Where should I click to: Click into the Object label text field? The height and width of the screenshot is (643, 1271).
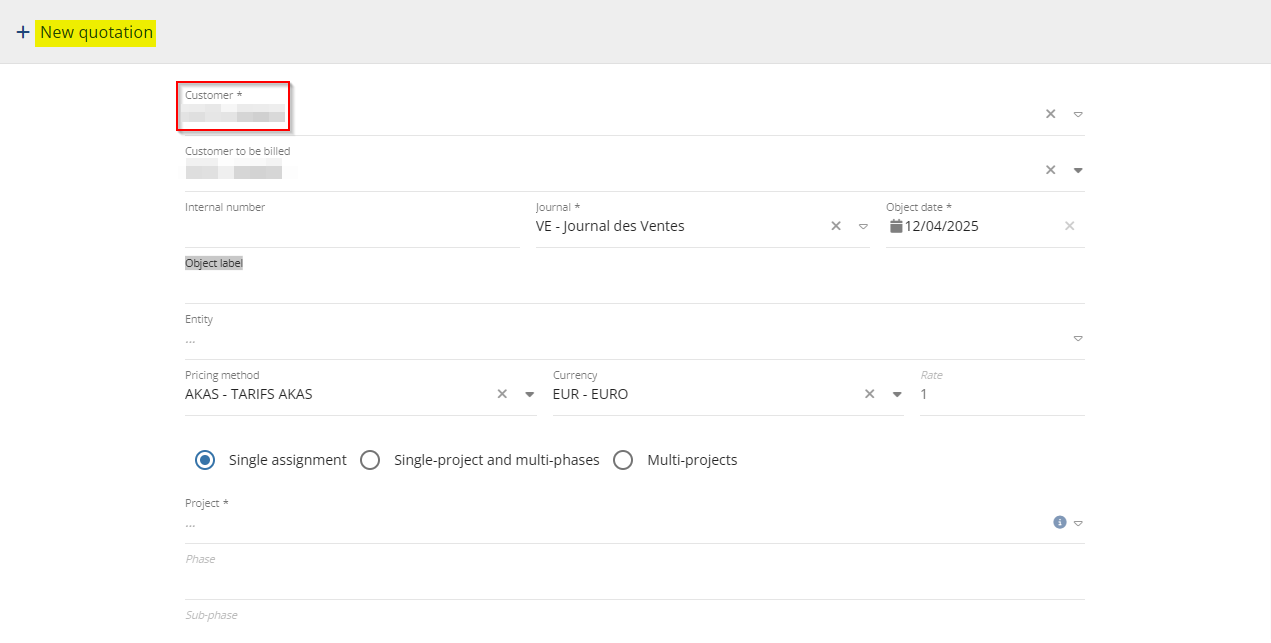[634, 285]
